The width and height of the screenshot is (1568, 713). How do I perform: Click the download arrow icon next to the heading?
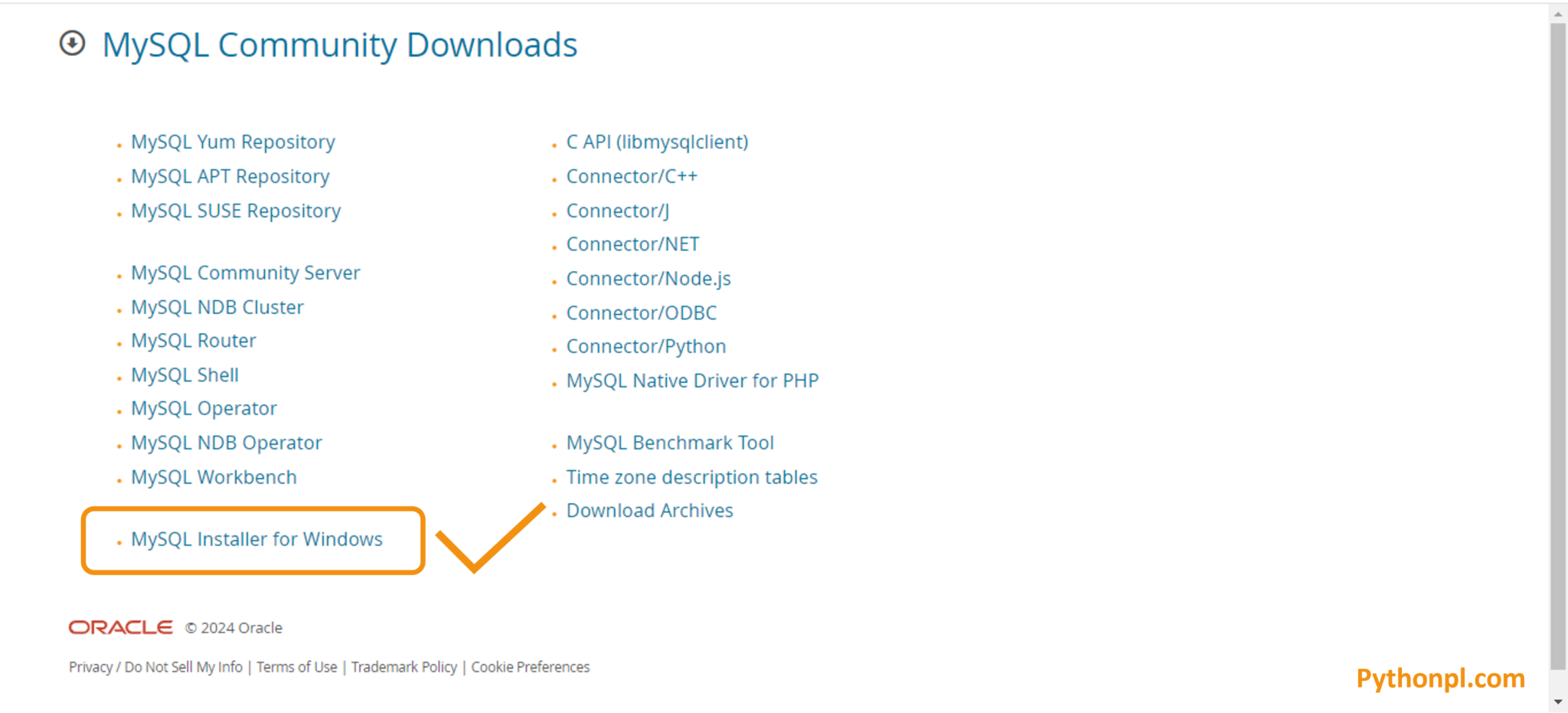[73, 44]
